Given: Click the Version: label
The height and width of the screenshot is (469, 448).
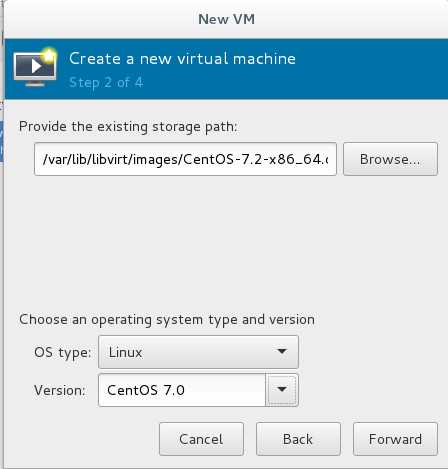Looking at the screenshot, I should click(60, 390).
